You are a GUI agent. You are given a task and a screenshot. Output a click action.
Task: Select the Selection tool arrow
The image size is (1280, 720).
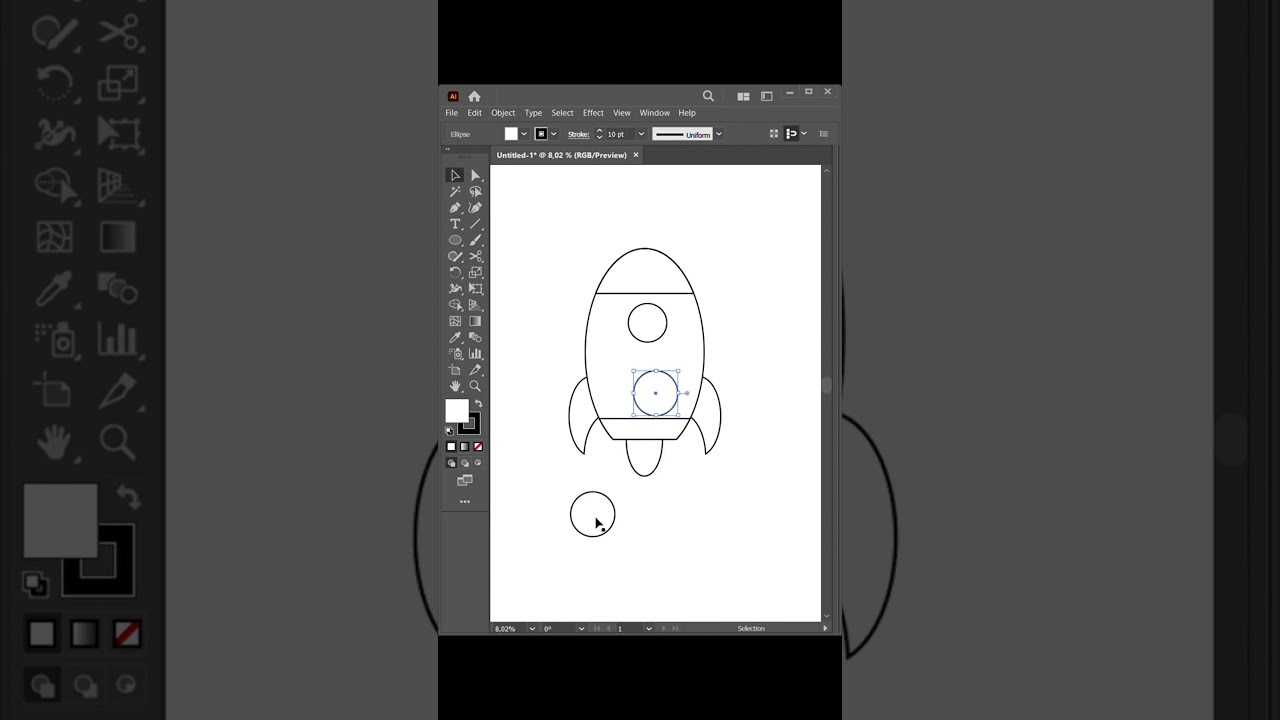(455, 175)
